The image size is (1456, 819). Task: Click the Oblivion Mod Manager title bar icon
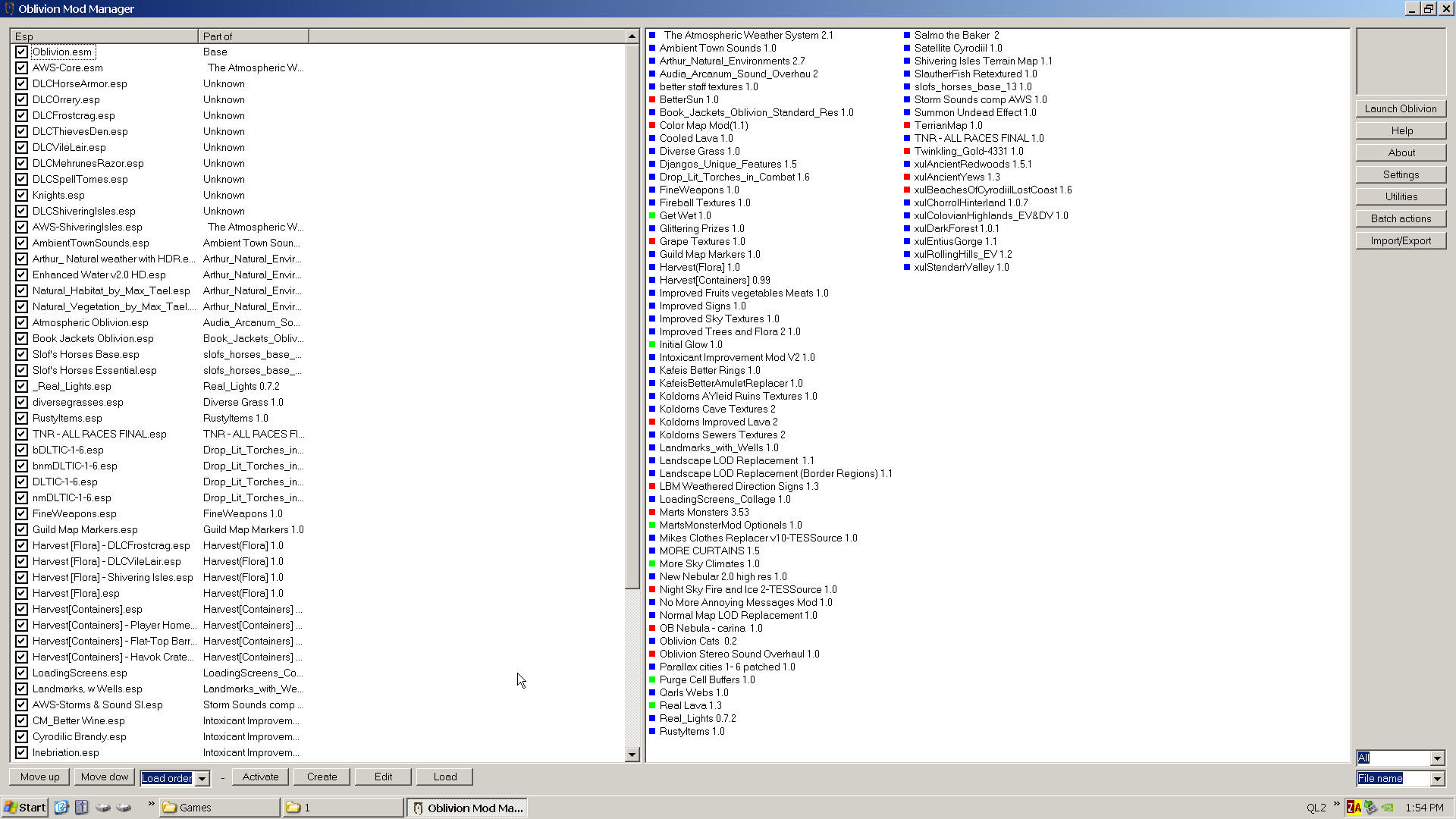point(9,8)
